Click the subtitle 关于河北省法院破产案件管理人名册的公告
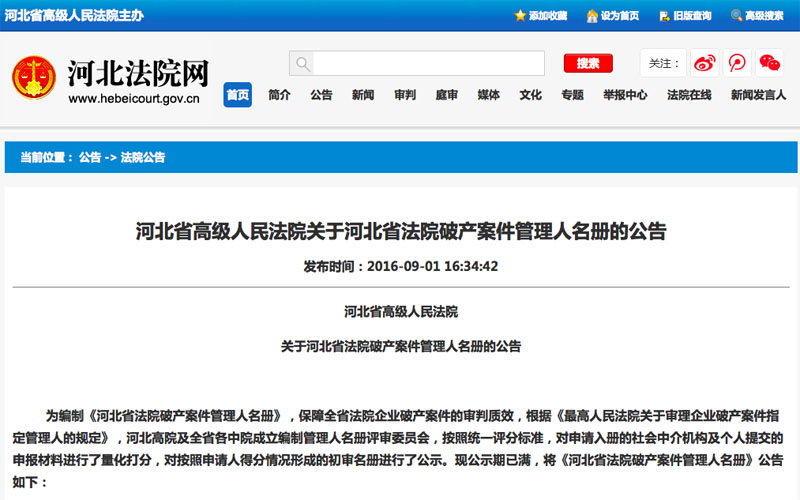The width and height of the screenshot is (800, 500). (x=401, y=346)
